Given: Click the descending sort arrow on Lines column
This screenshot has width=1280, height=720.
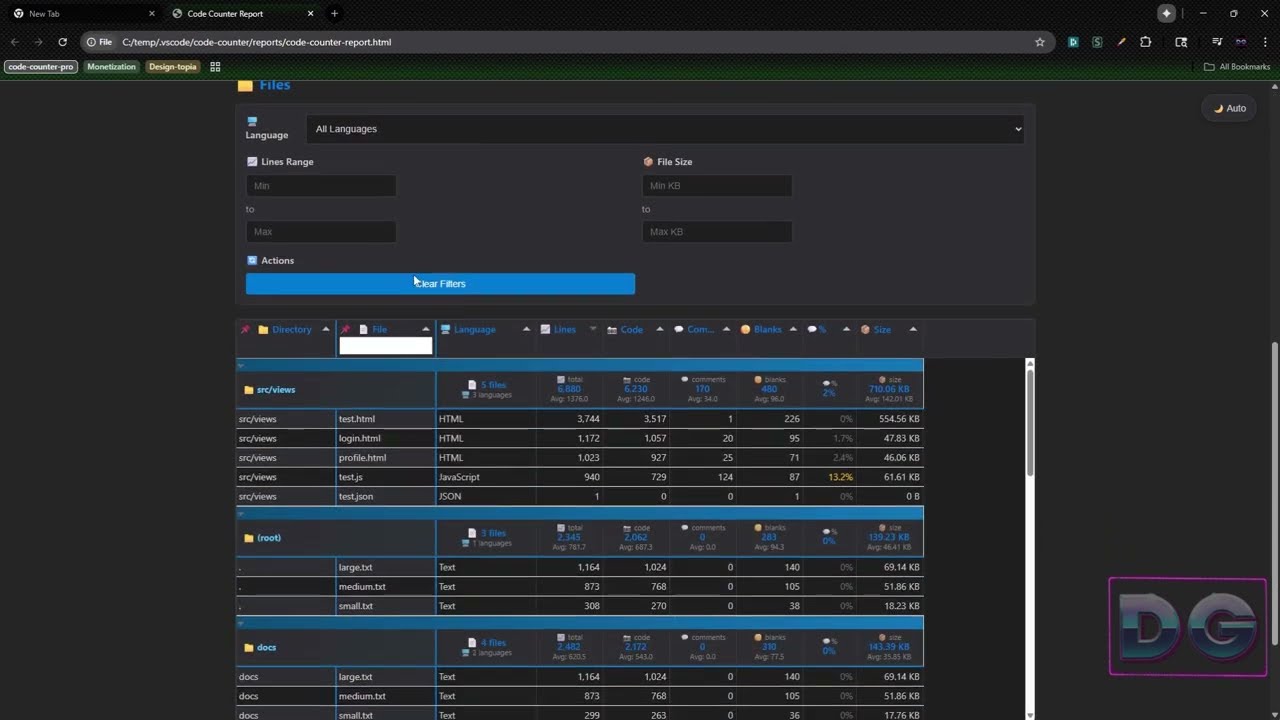Looking at the screenshot, I should 593,329.
